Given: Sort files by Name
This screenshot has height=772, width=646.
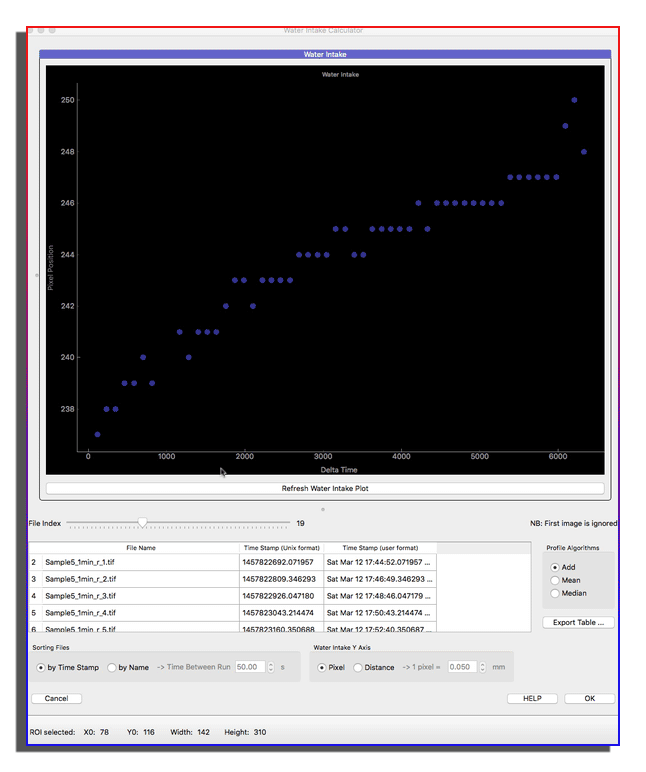Looking at the screenshot, I should [x=111, y=667].
